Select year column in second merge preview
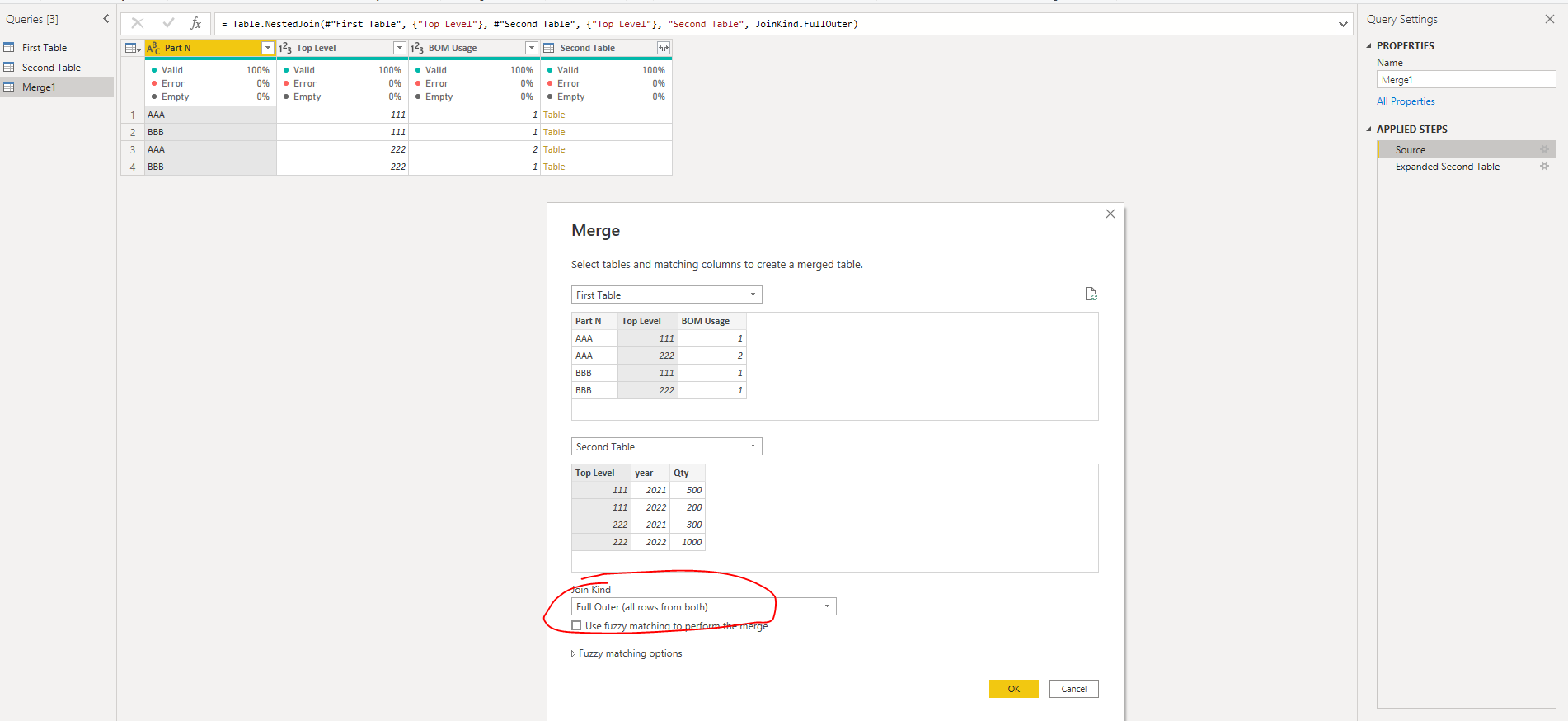Screen dimensions: 1568x721 pos(650,473)
